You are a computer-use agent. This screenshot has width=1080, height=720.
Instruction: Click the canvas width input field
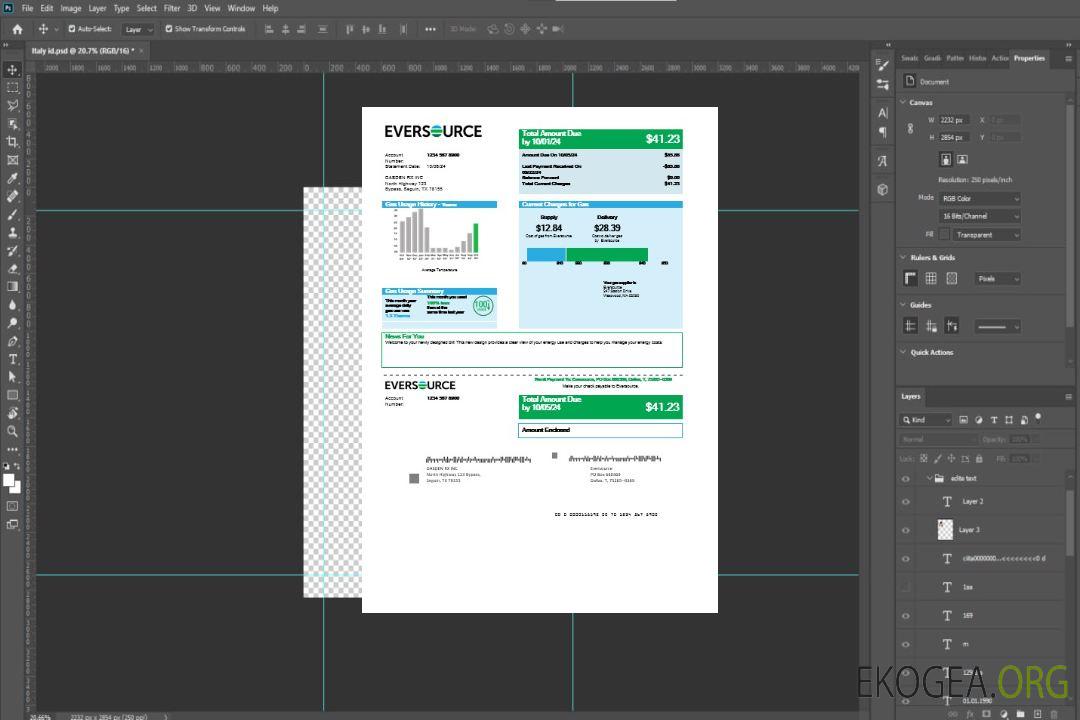[954, 120]
